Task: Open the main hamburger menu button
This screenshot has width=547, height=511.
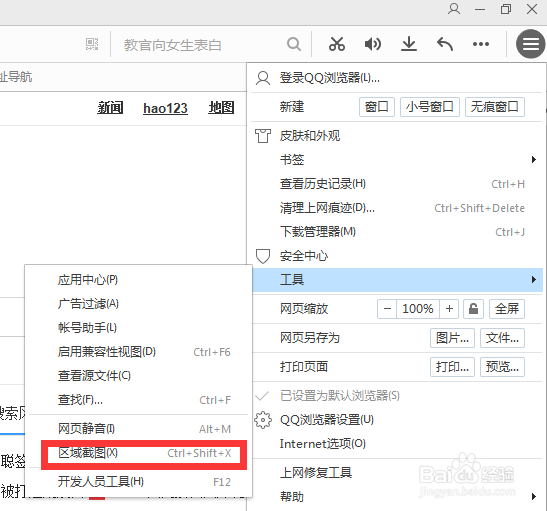Action: [x=531, y=44]
